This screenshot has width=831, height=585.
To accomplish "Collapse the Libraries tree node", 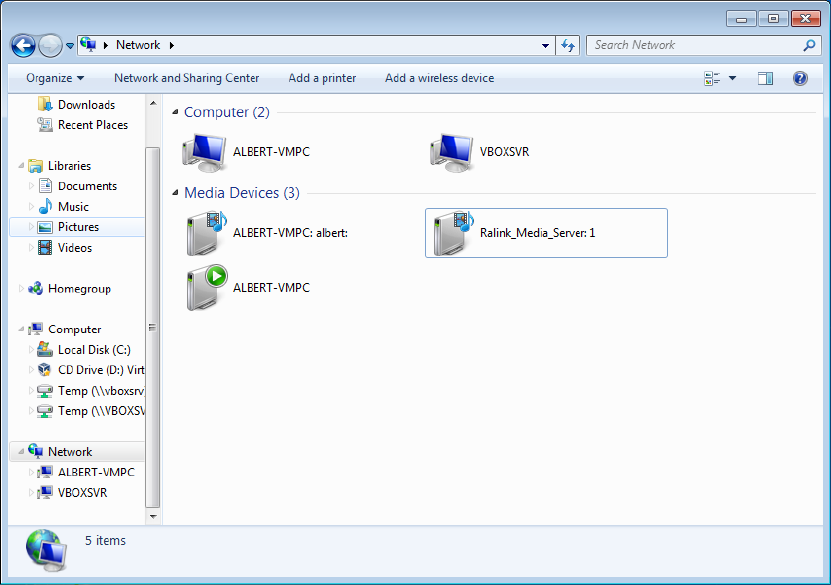I will click(x=21, y=166).
